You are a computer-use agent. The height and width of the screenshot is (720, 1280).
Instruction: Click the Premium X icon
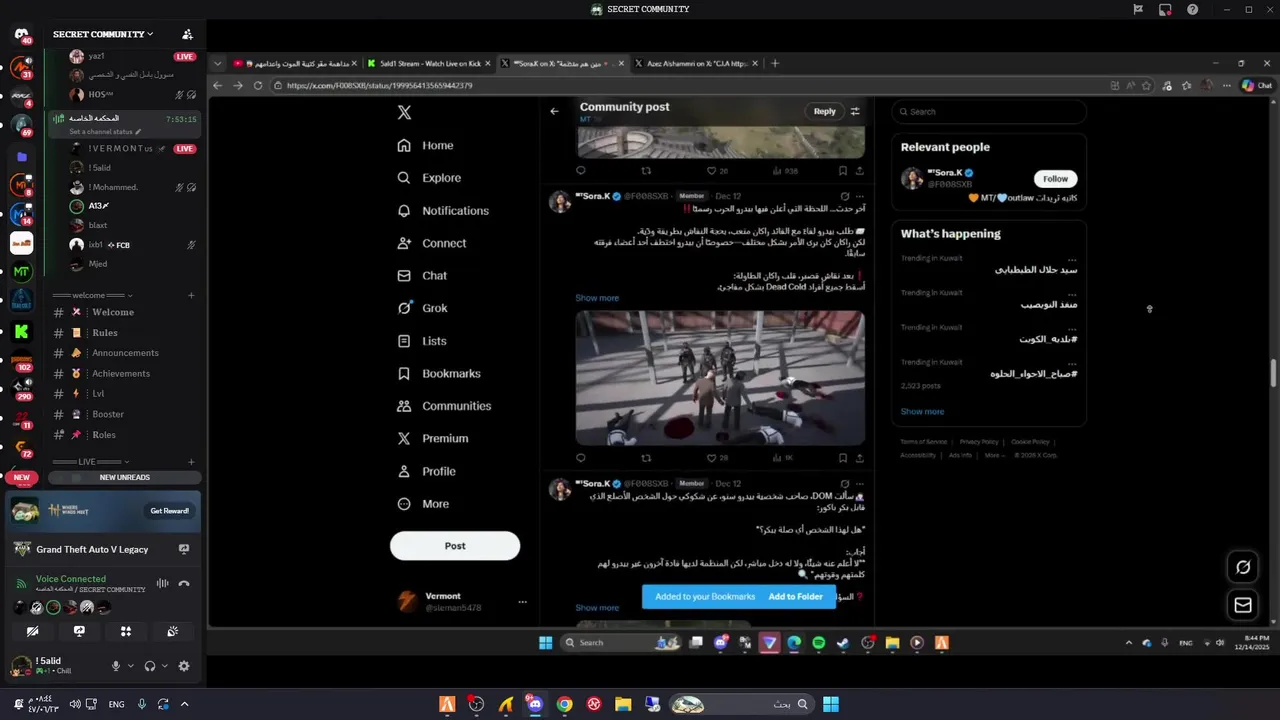404,438
